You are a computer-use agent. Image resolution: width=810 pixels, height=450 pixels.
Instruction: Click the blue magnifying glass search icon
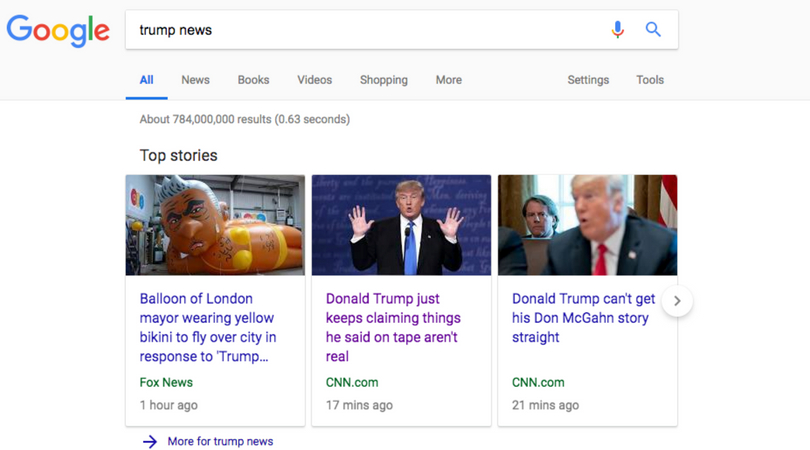pos(653,30)
